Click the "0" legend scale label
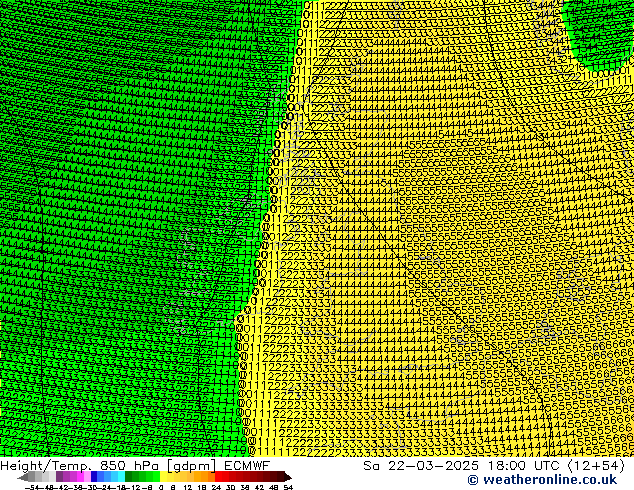This screenshot has height=490, width=634. [x=161, y=488]
